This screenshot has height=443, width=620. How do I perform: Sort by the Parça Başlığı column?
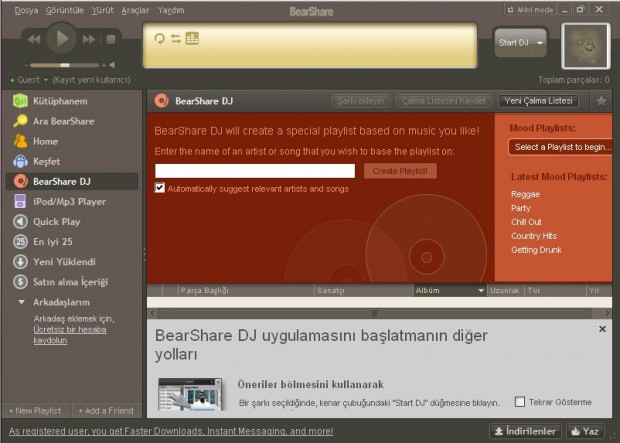[x=246, y=290]
